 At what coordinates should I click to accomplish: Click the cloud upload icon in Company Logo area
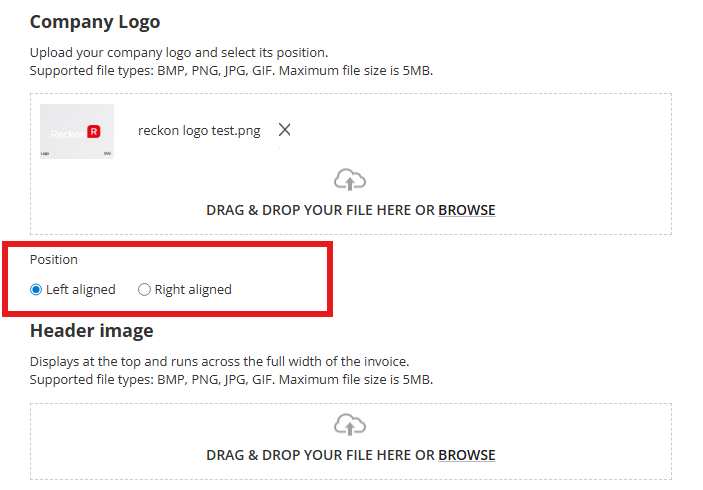tap(350, 180)
